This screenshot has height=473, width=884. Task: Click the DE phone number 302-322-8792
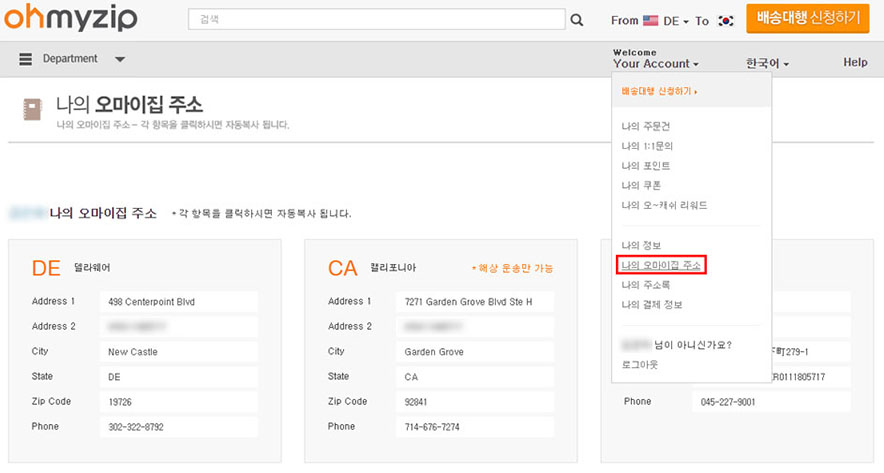[181, 427]
